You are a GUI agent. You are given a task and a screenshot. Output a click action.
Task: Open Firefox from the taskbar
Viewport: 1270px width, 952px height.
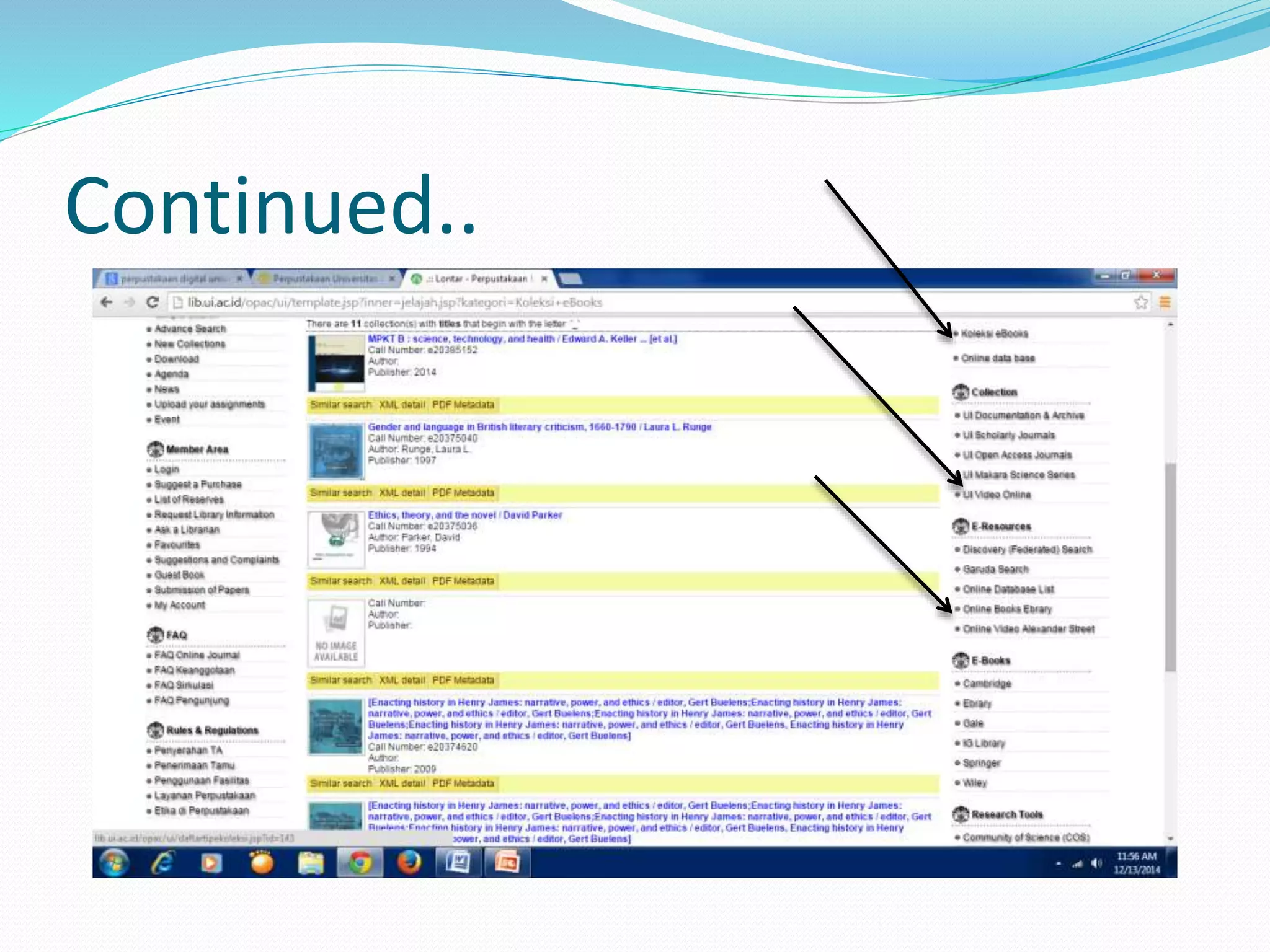pos(409,863)
